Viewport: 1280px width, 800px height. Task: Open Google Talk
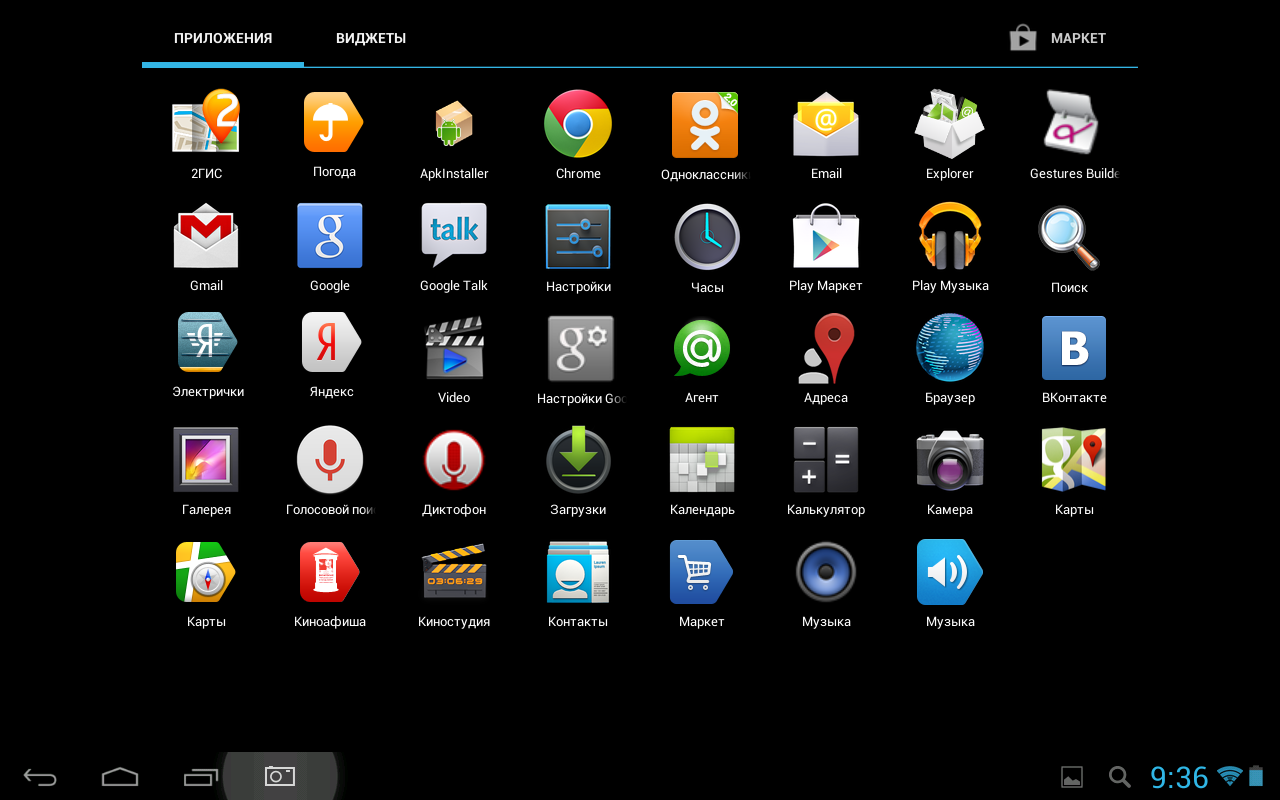point(454,235)
